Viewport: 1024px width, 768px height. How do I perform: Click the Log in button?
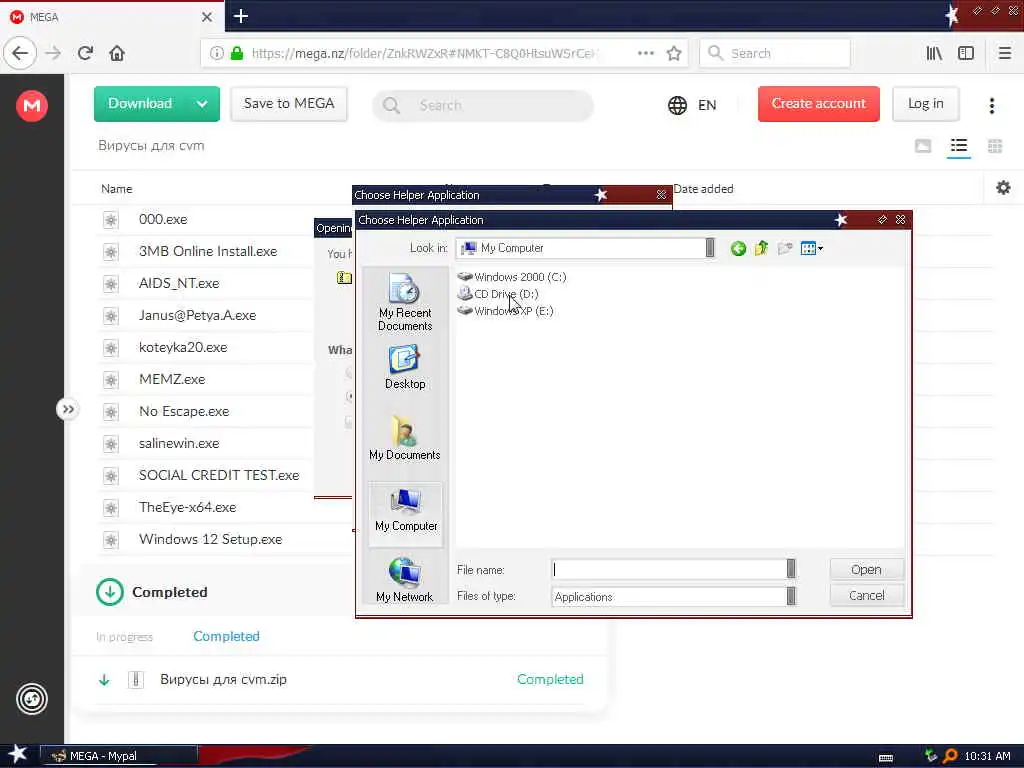(x=925, y=104)
